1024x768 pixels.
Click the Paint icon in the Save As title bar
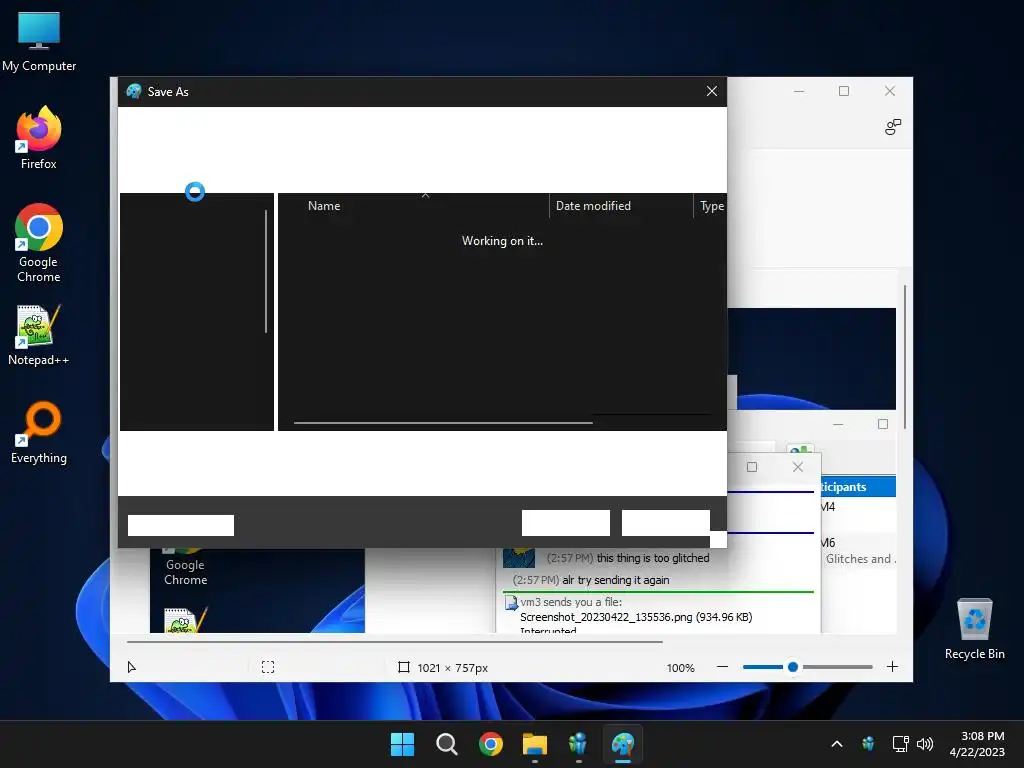click(x=134, y=91)
